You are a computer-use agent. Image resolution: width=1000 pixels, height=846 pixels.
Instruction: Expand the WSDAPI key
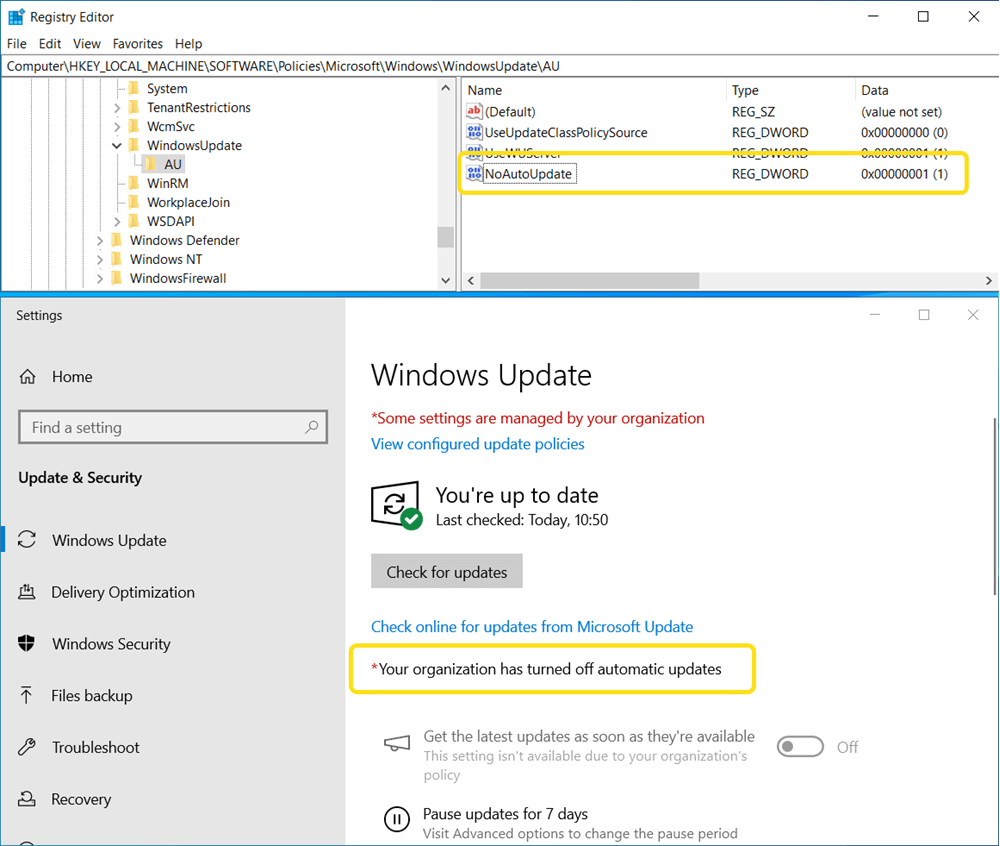pyautogui.click(x=117, y=222)
